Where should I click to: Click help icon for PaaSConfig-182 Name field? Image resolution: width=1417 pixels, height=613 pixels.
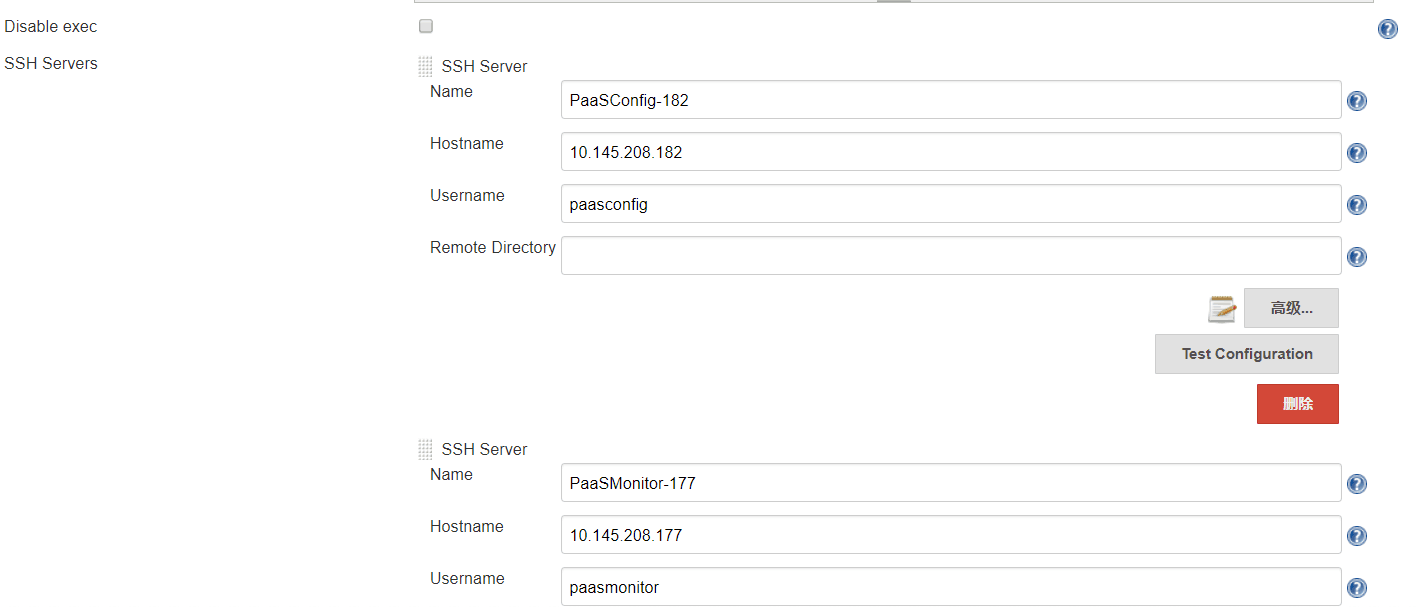pyautogui.click(x=1357, y=101)
